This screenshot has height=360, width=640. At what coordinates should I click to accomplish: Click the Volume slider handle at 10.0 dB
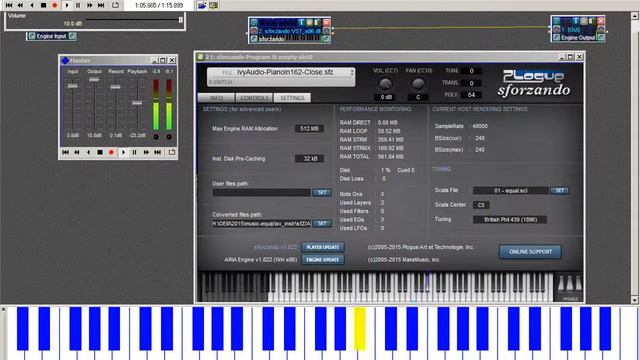coord(181,20)
